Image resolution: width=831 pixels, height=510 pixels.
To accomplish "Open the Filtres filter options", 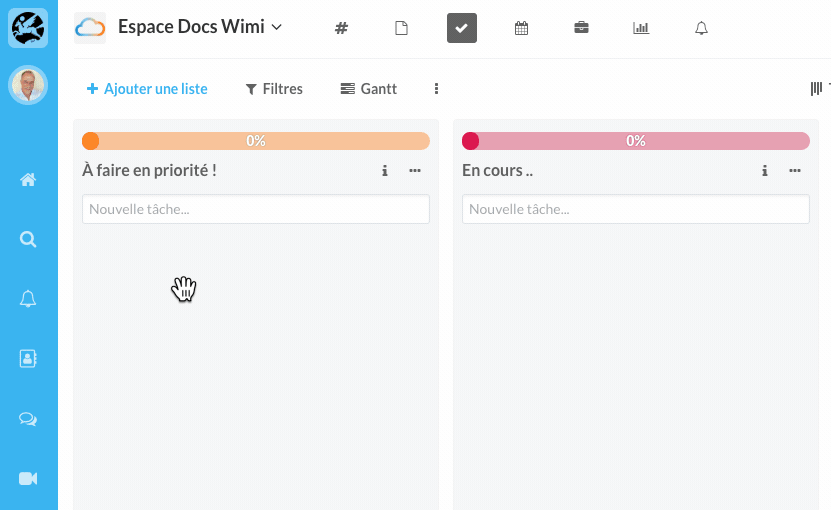I will pyautogui.click(x=274, y=89).
